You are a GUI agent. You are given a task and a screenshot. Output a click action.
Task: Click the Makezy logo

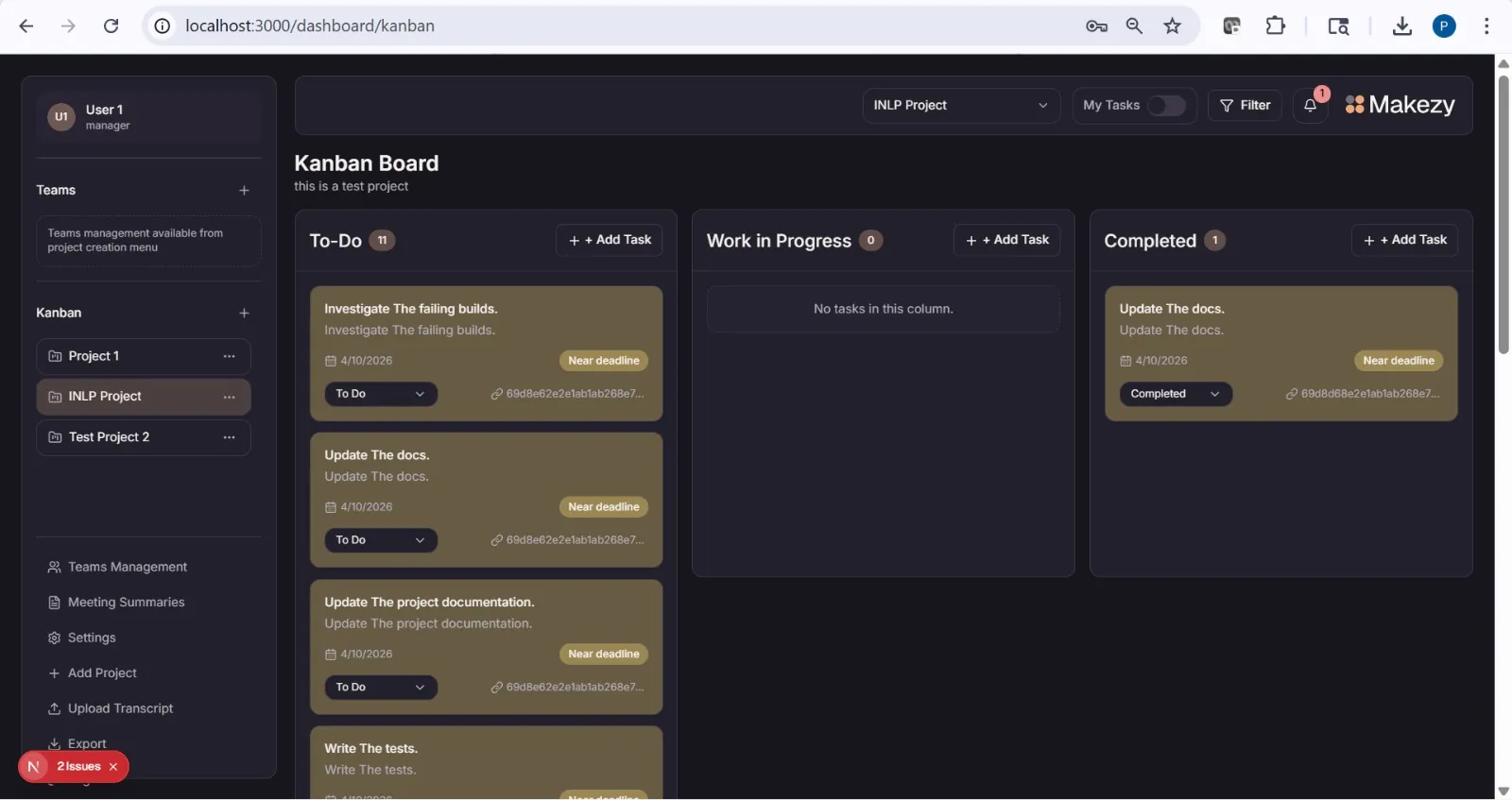1400,105
